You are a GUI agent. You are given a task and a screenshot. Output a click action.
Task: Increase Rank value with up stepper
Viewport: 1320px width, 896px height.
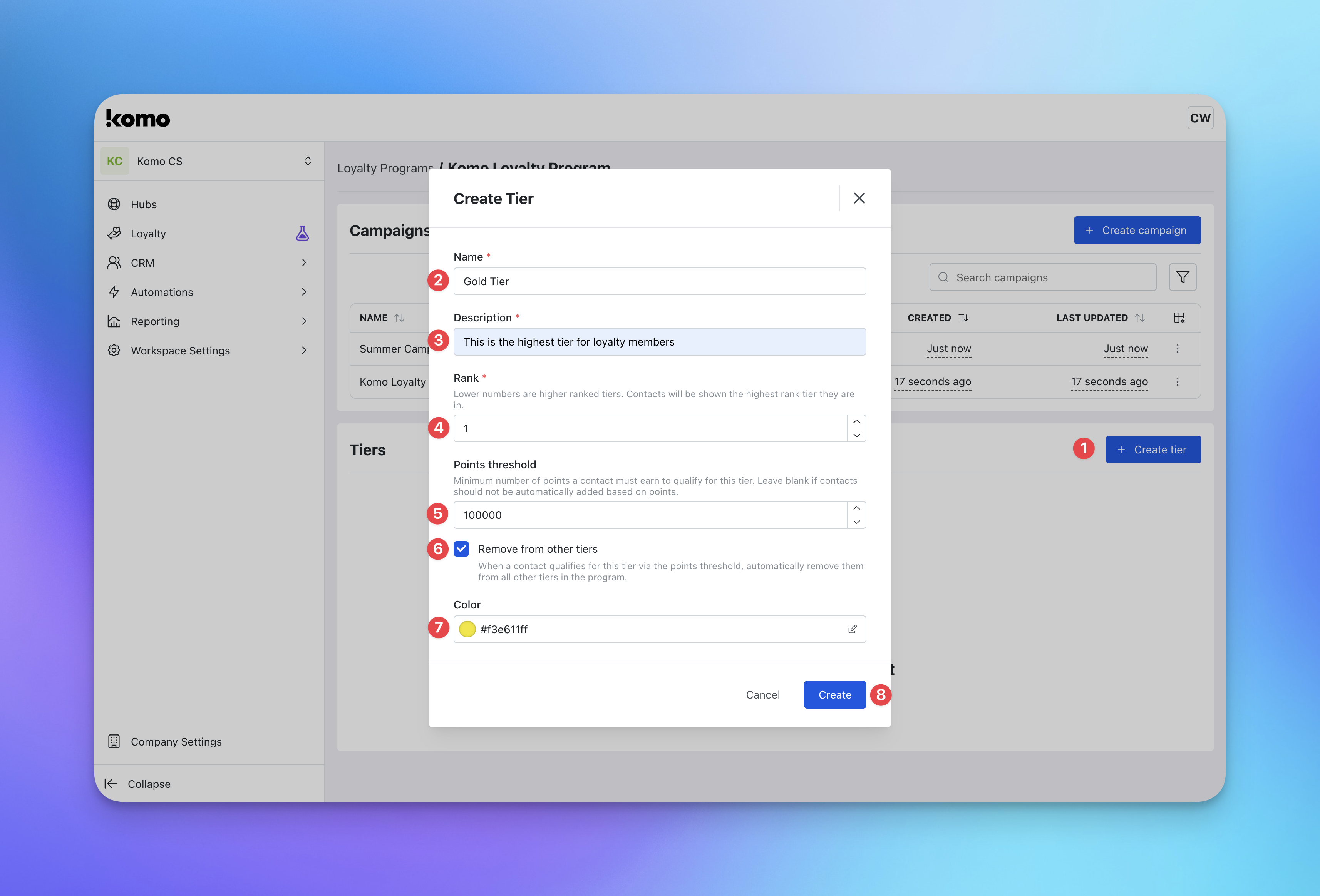[856, 421]
